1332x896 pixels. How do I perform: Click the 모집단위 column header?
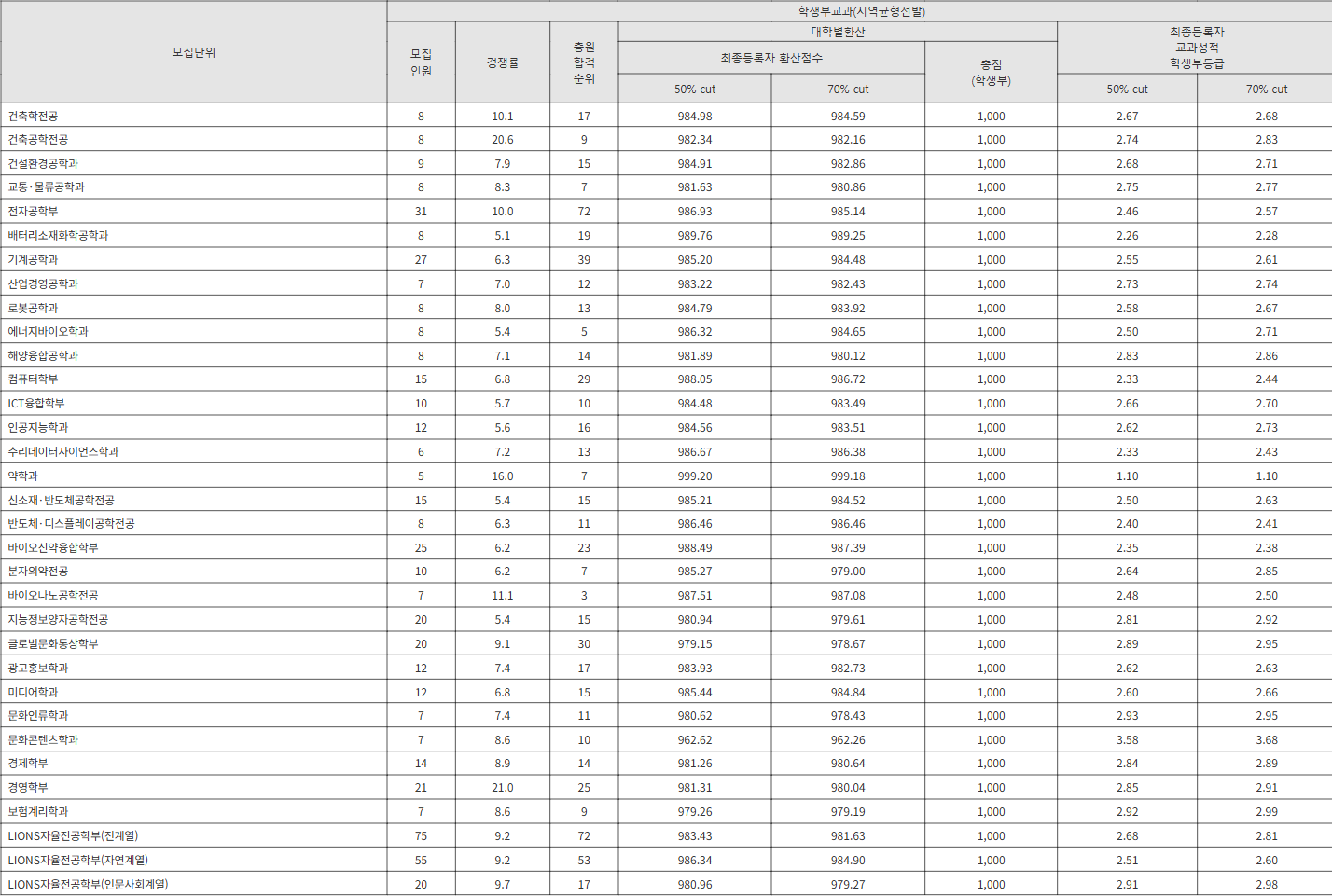point(193,52)
